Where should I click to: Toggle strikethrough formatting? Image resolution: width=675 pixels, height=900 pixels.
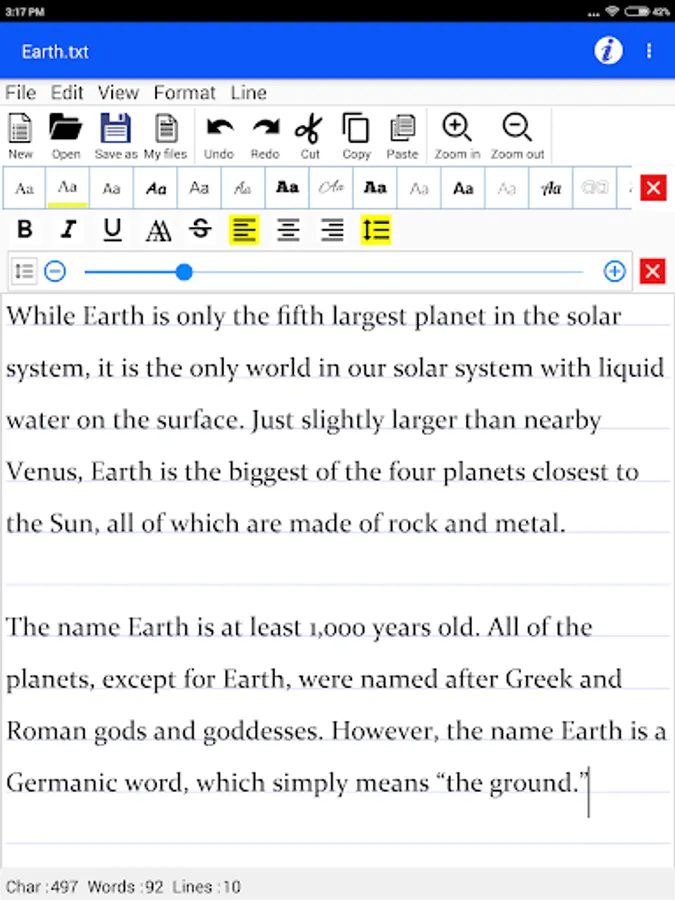[200, 229]
